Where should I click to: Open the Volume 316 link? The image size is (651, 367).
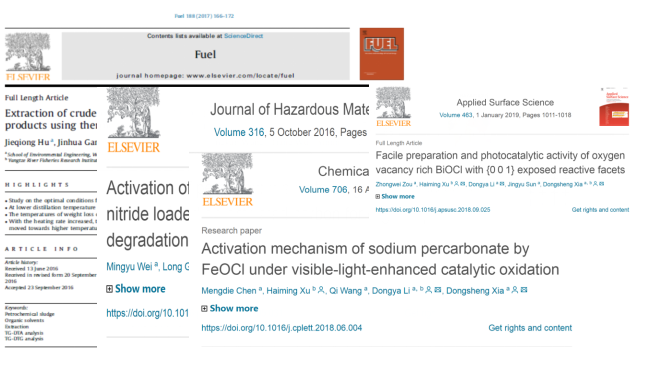(x=239, y=132)
